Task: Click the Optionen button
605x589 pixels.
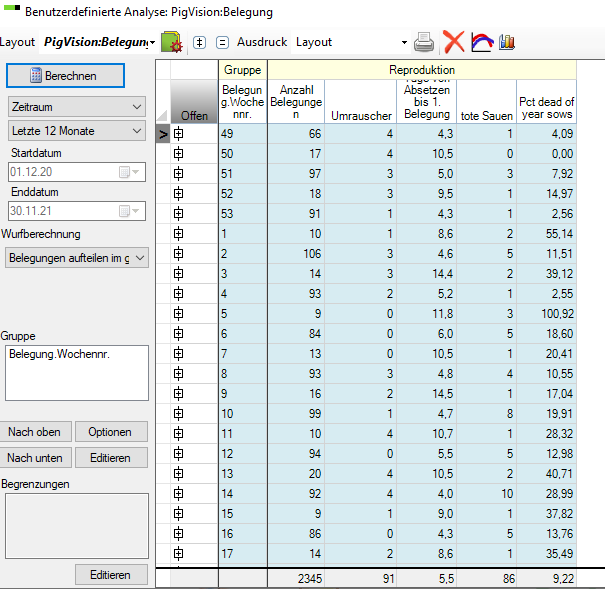Action: pos(111,432)
